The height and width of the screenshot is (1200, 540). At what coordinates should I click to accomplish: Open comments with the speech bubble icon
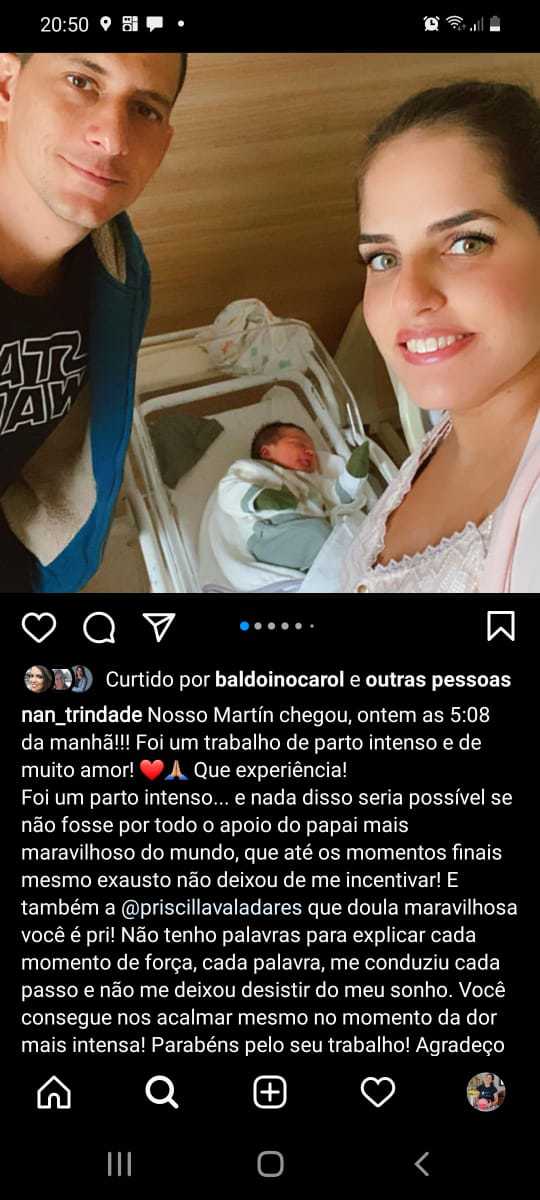pyautogui.click(x=99, y=627)
